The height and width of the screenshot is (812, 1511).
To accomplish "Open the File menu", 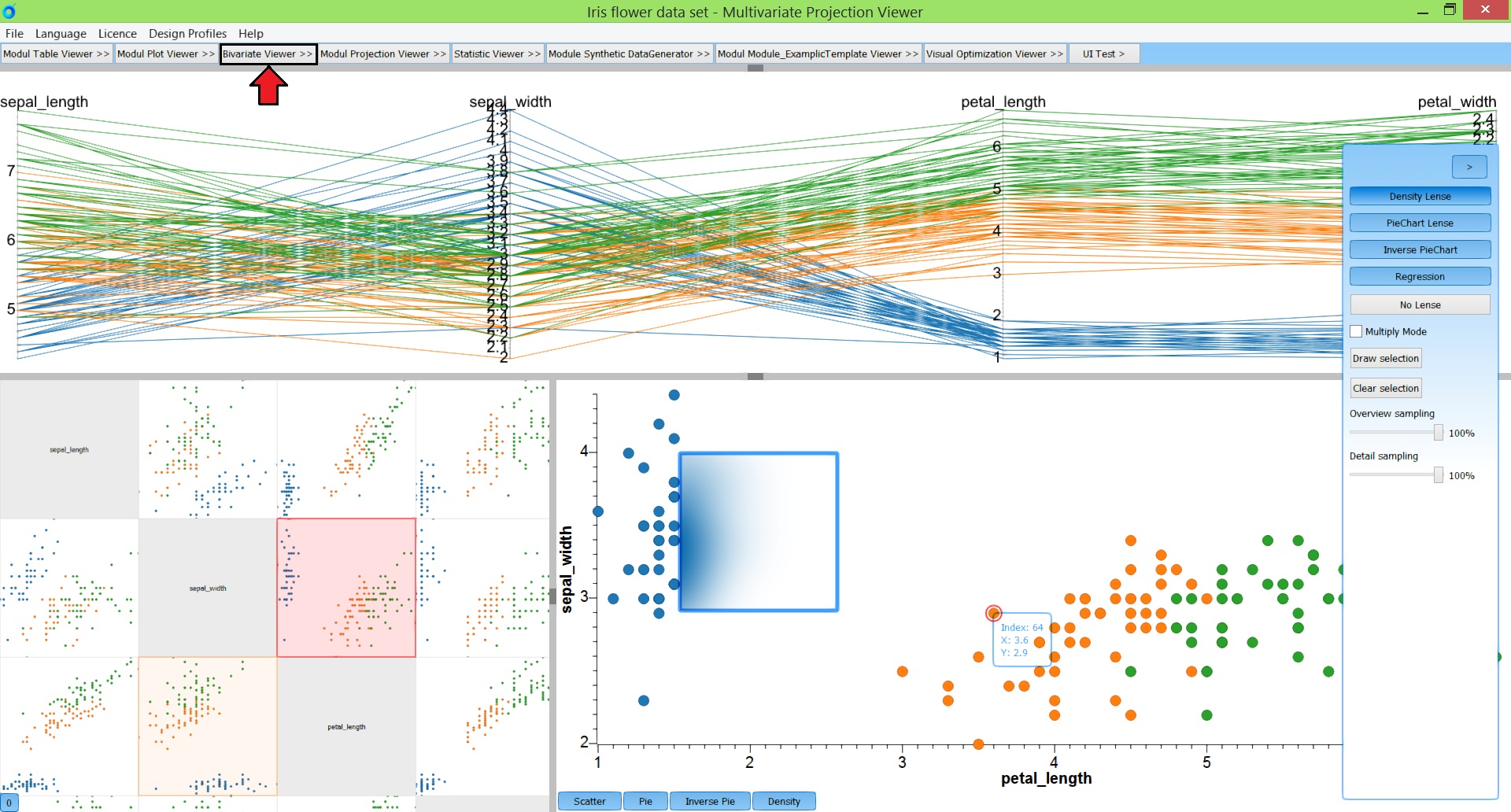I will (x=13, y=33).
